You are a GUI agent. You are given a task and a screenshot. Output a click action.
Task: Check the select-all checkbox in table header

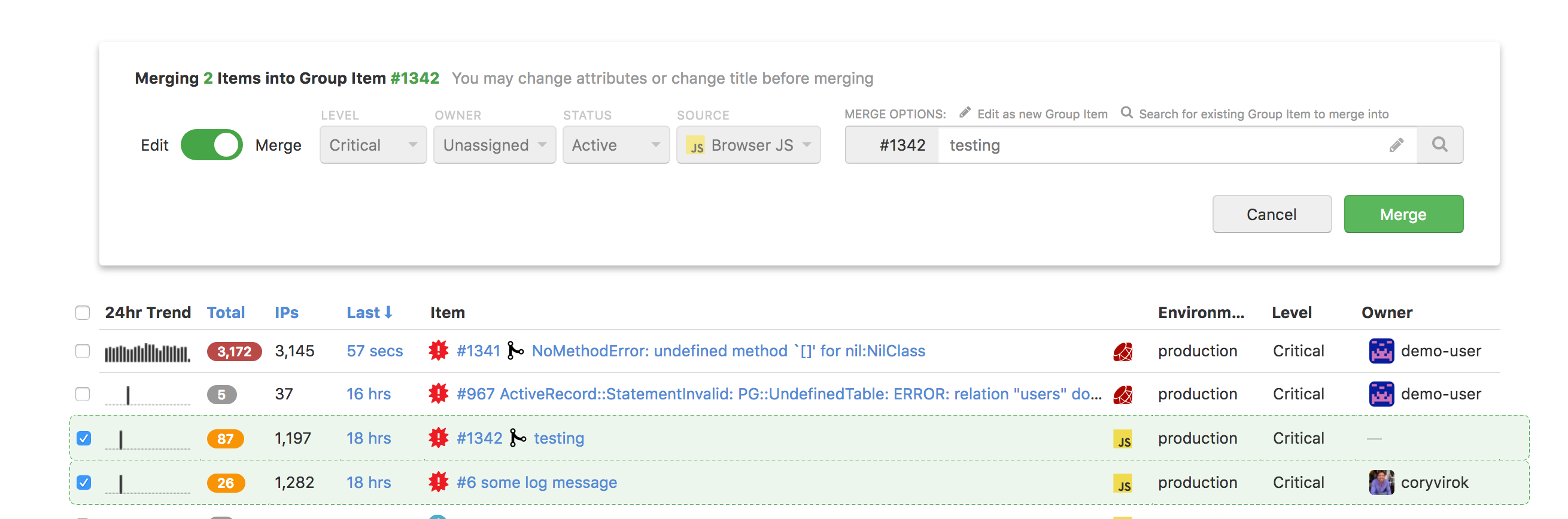pyautogui.click(x=83, y=313)
